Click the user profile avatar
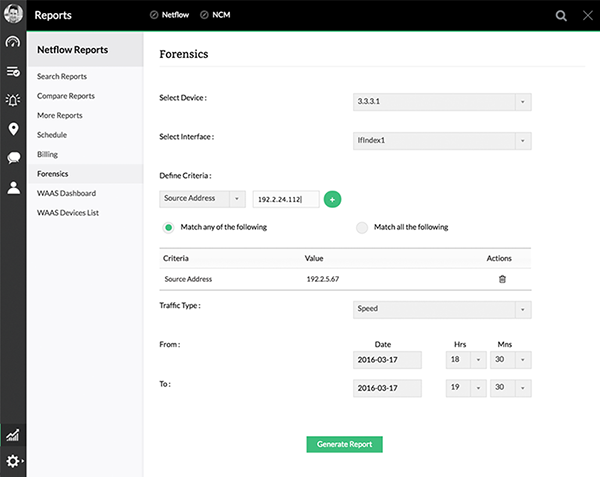Viewport: 600px width, 477px height. (x=12, y=15)
